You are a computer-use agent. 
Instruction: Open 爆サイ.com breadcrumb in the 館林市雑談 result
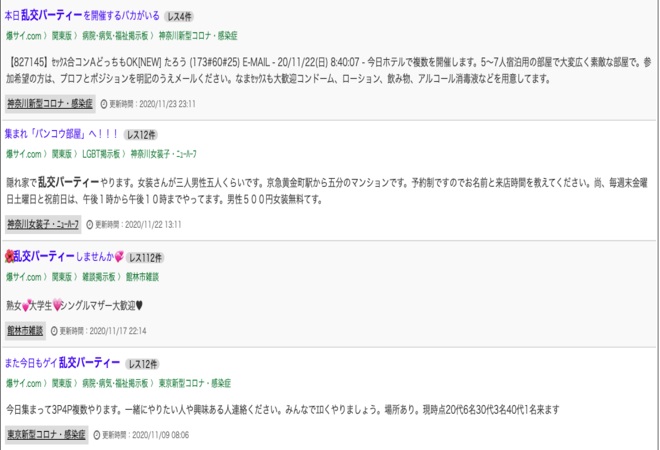tap(24, 277)
